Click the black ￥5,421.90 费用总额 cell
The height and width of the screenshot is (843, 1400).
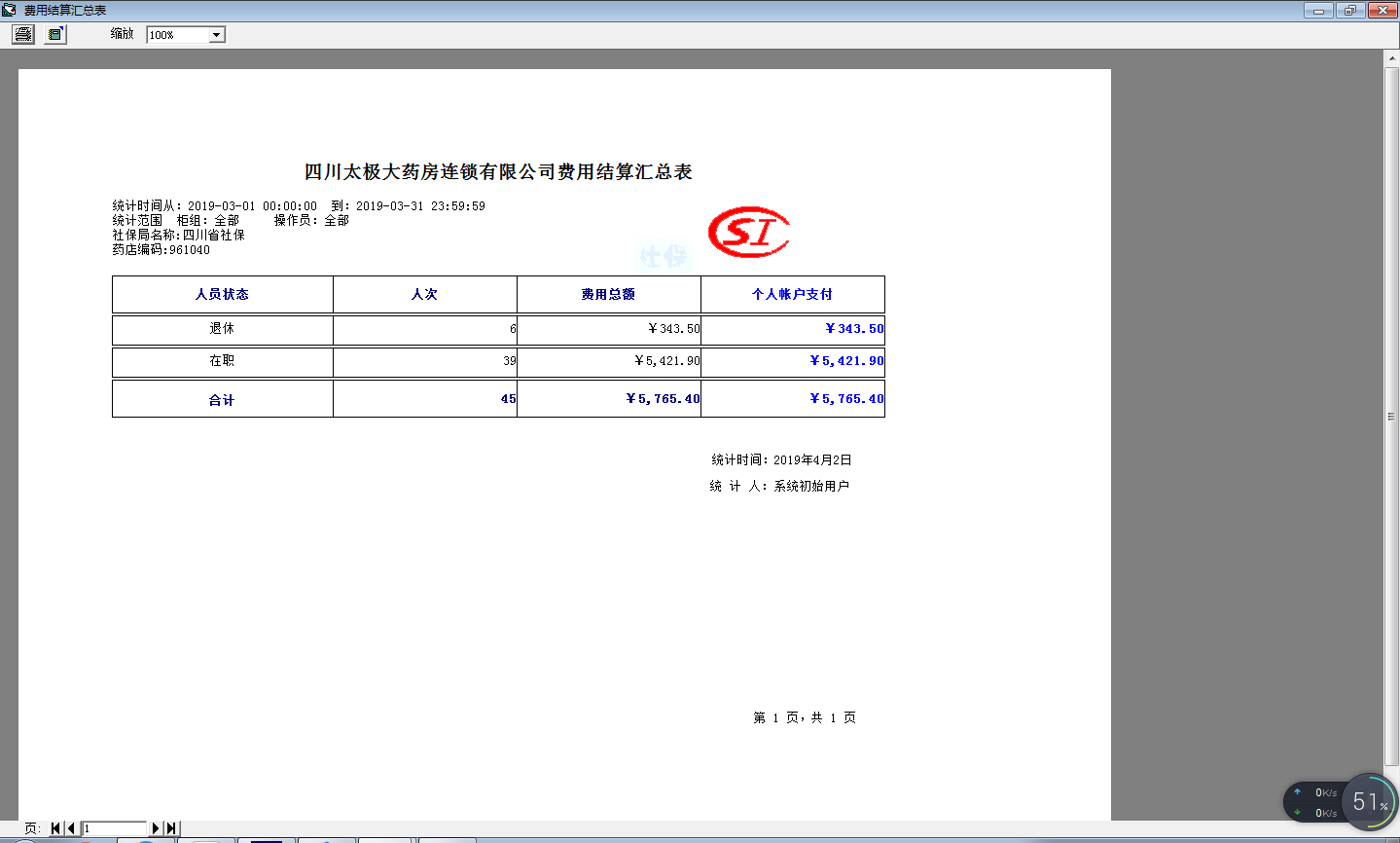tap(609, 361)
